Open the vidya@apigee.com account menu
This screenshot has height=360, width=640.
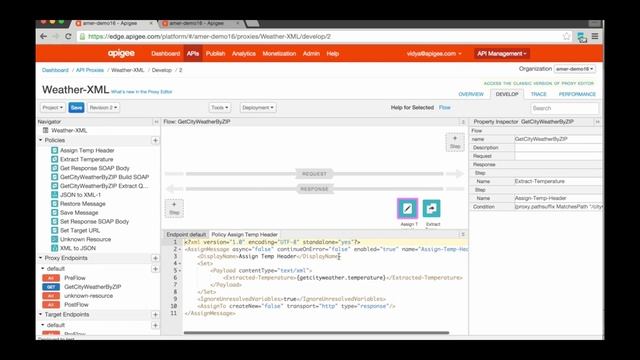[434, 53]
